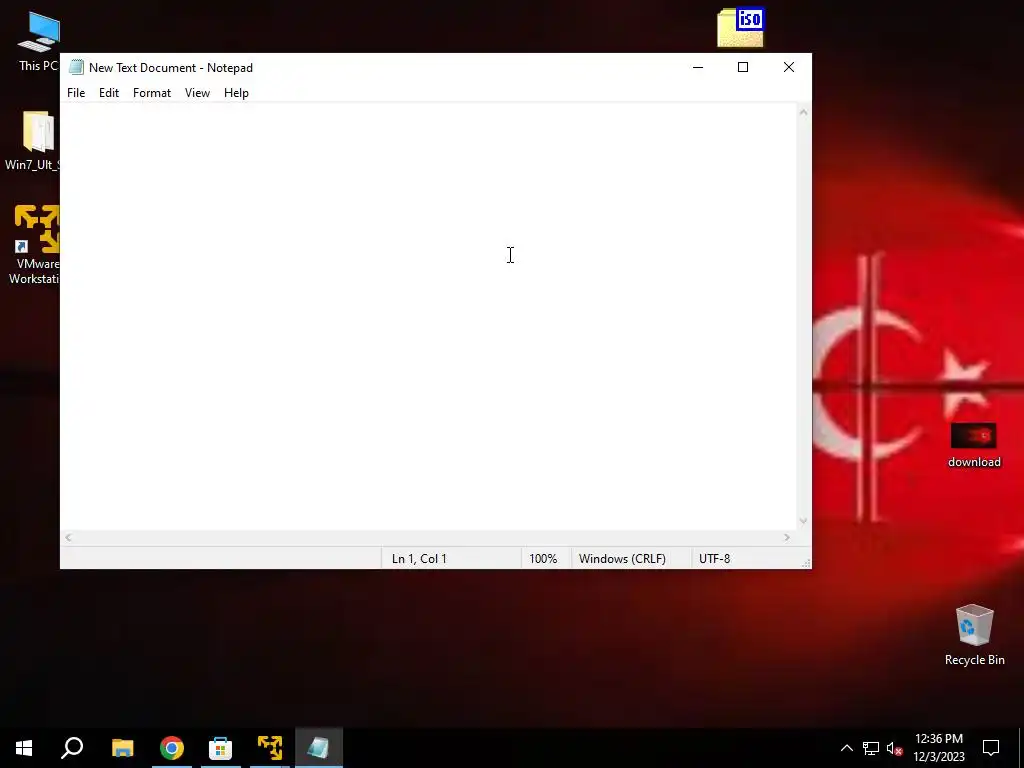Screen dimensions: 1024x768
Task: Open the clock showing 12:36 PM
Action: coord(938,748)
